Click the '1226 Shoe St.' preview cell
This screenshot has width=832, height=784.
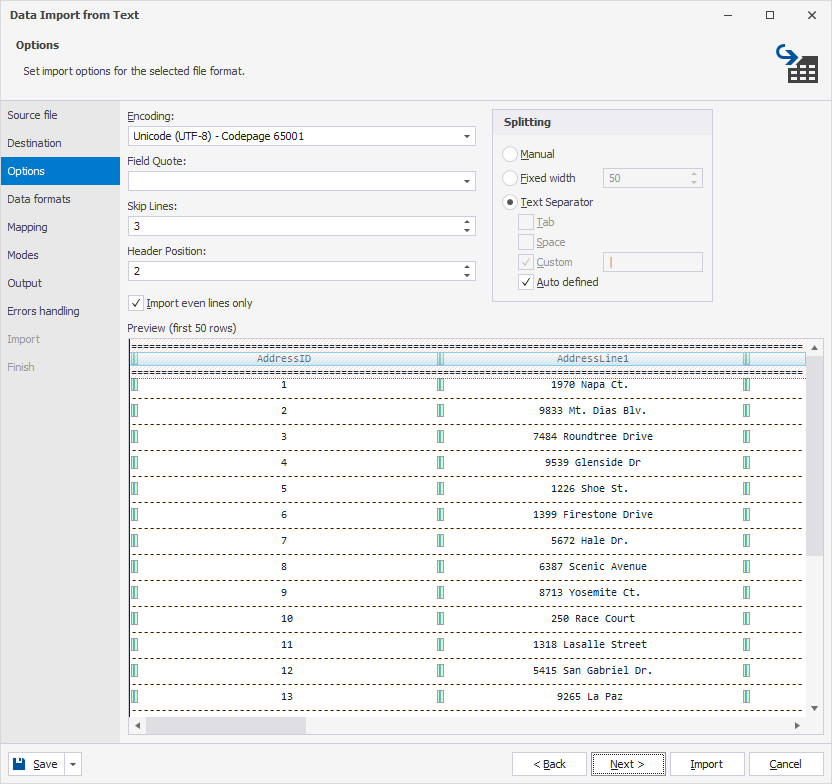click(590, 489)
